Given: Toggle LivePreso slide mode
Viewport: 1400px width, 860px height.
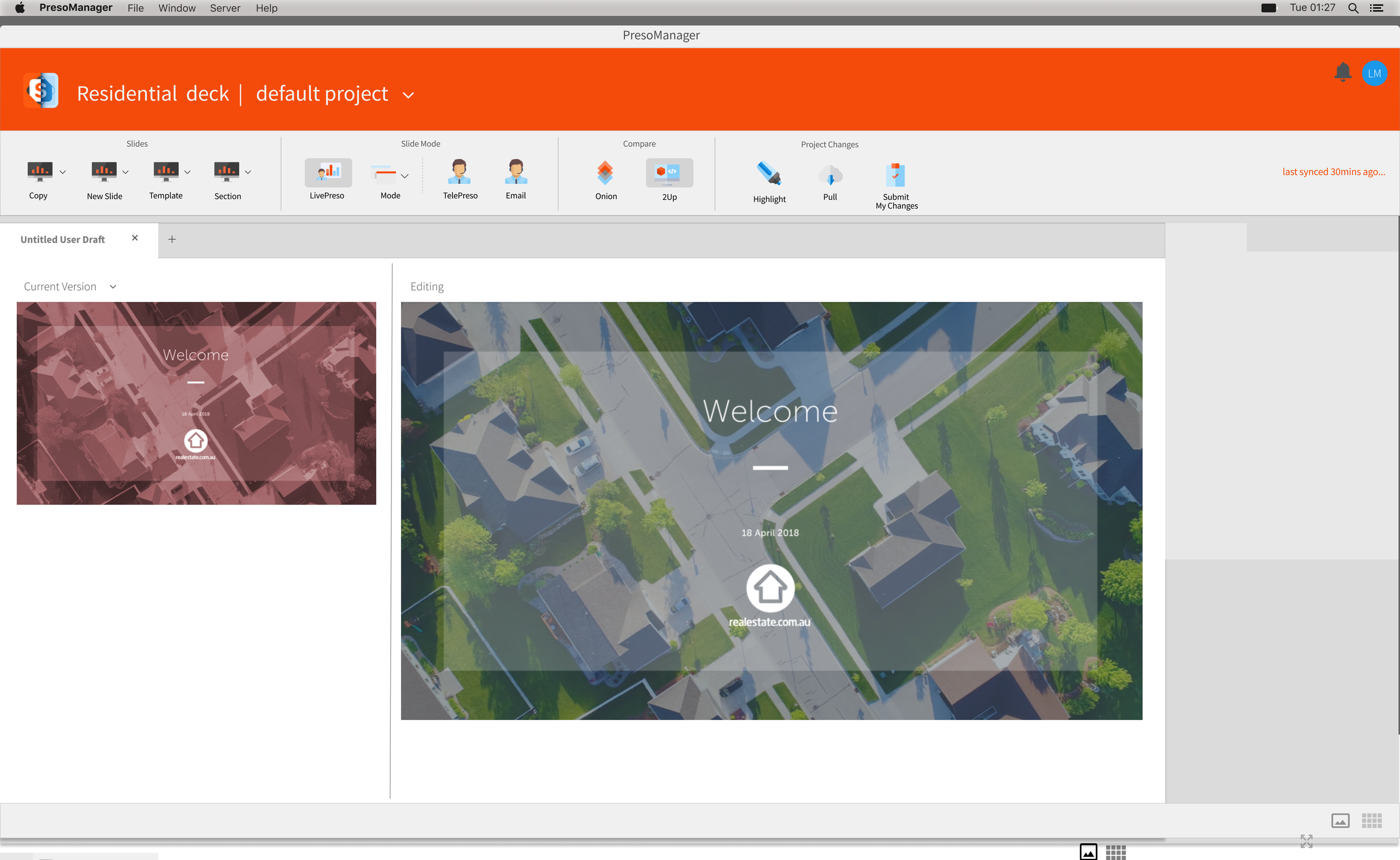Looking at the screenshot, I should [x=328, y=173].
